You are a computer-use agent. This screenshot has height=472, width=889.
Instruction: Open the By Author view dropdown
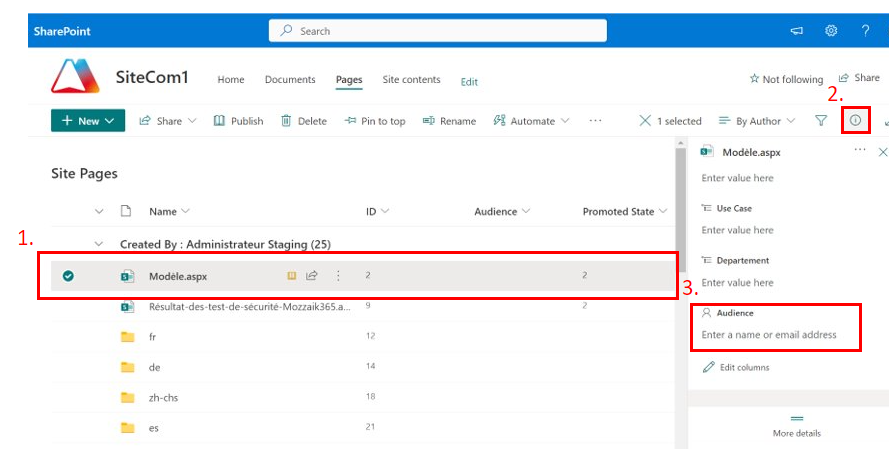click(x=757, y=121)
